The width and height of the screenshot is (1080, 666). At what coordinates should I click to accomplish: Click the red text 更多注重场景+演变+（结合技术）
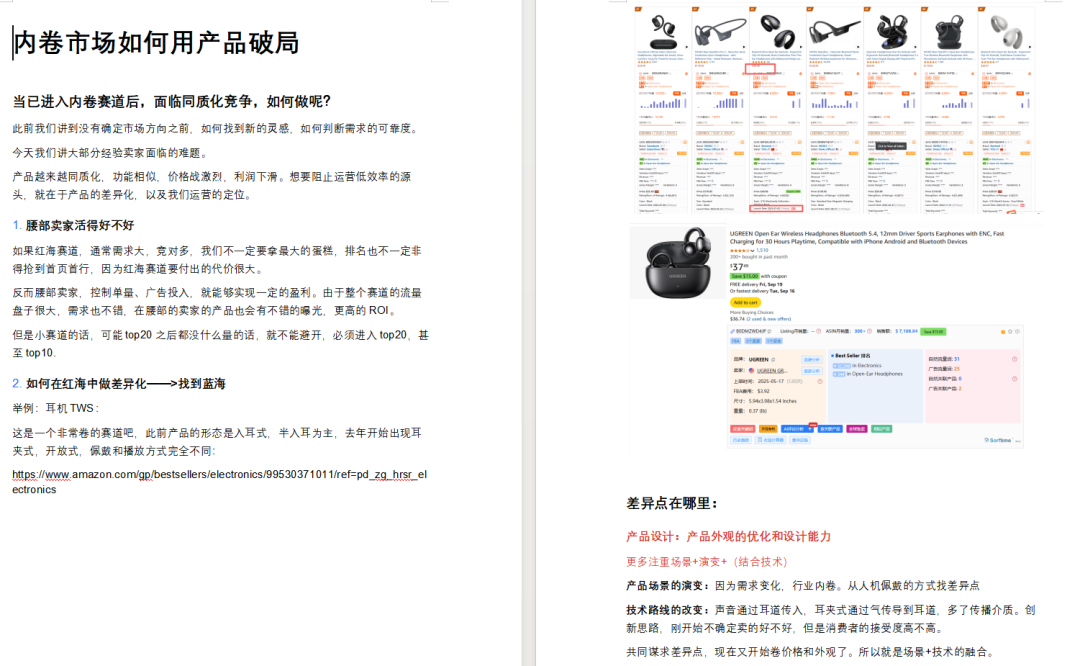click(707, 562)
